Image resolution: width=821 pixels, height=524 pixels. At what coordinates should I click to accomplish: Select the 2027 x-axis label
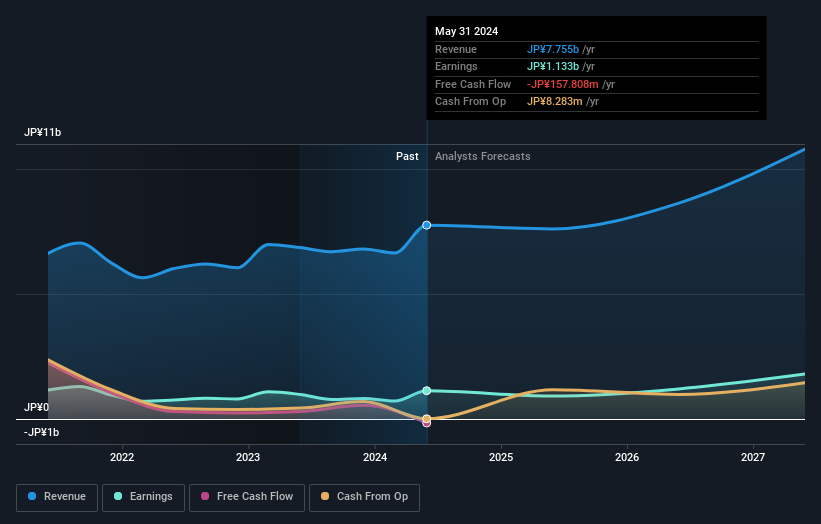click(x=753, y=457)
